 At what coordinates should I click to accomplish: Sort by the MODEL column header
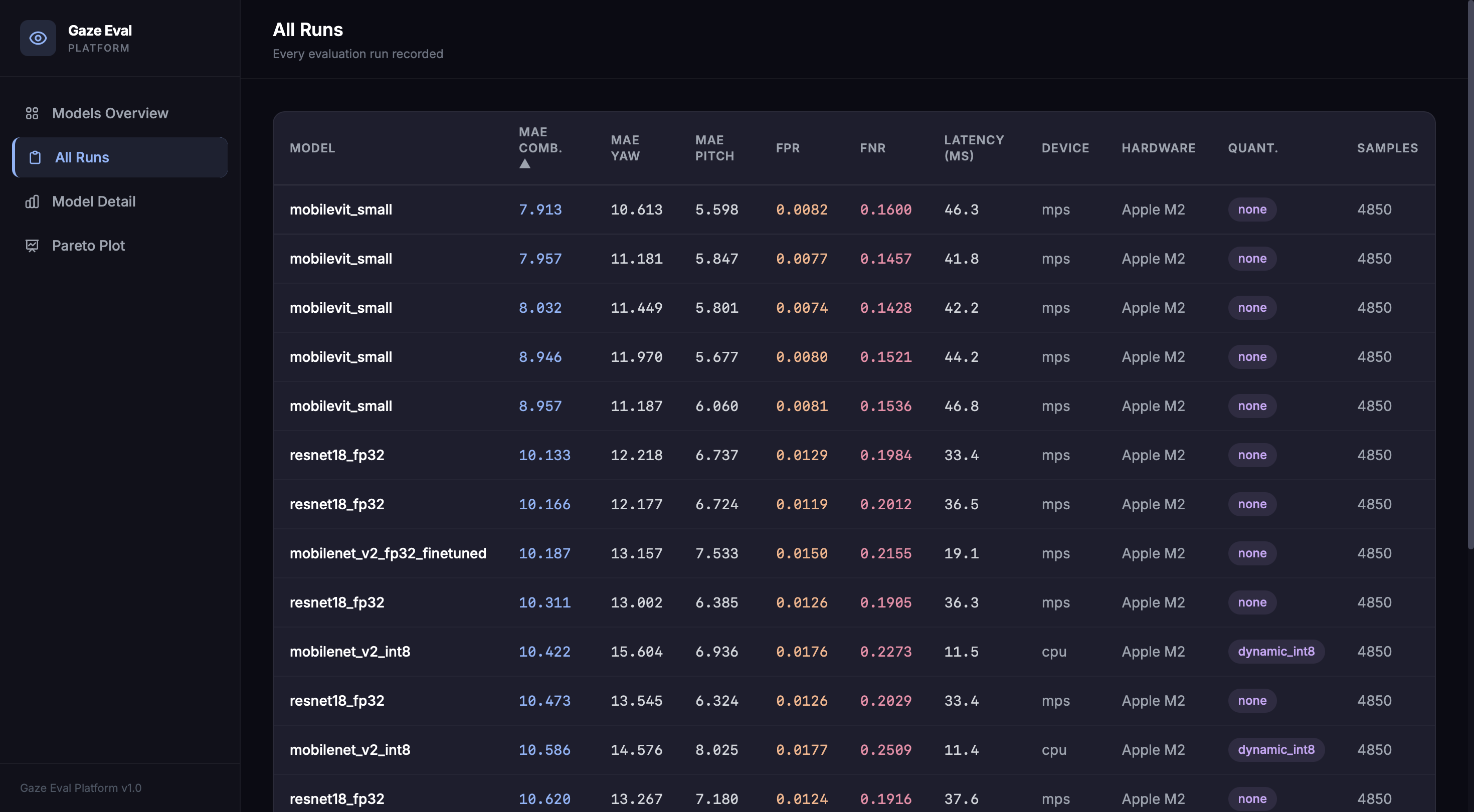tap(312, 148)
